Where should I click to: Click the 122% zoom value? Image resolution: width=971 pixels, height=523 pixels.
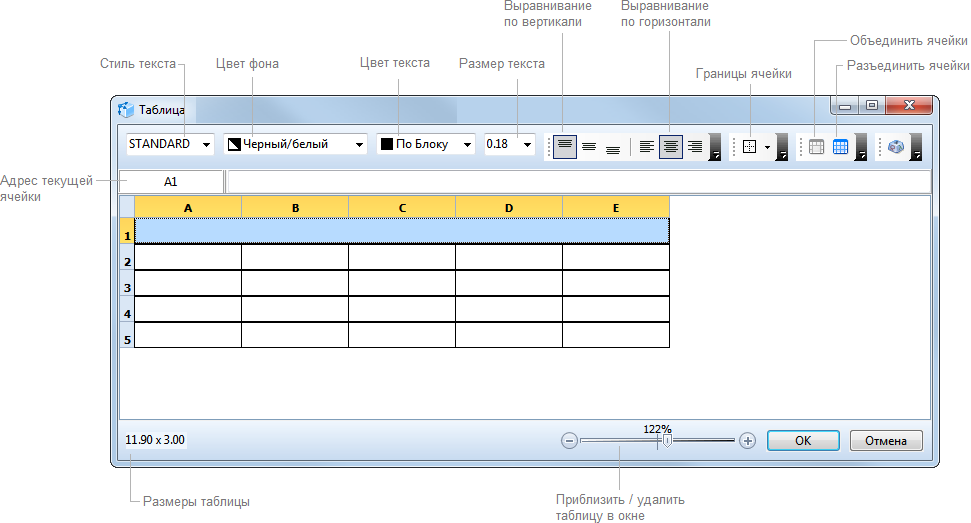tap(657, 429)
